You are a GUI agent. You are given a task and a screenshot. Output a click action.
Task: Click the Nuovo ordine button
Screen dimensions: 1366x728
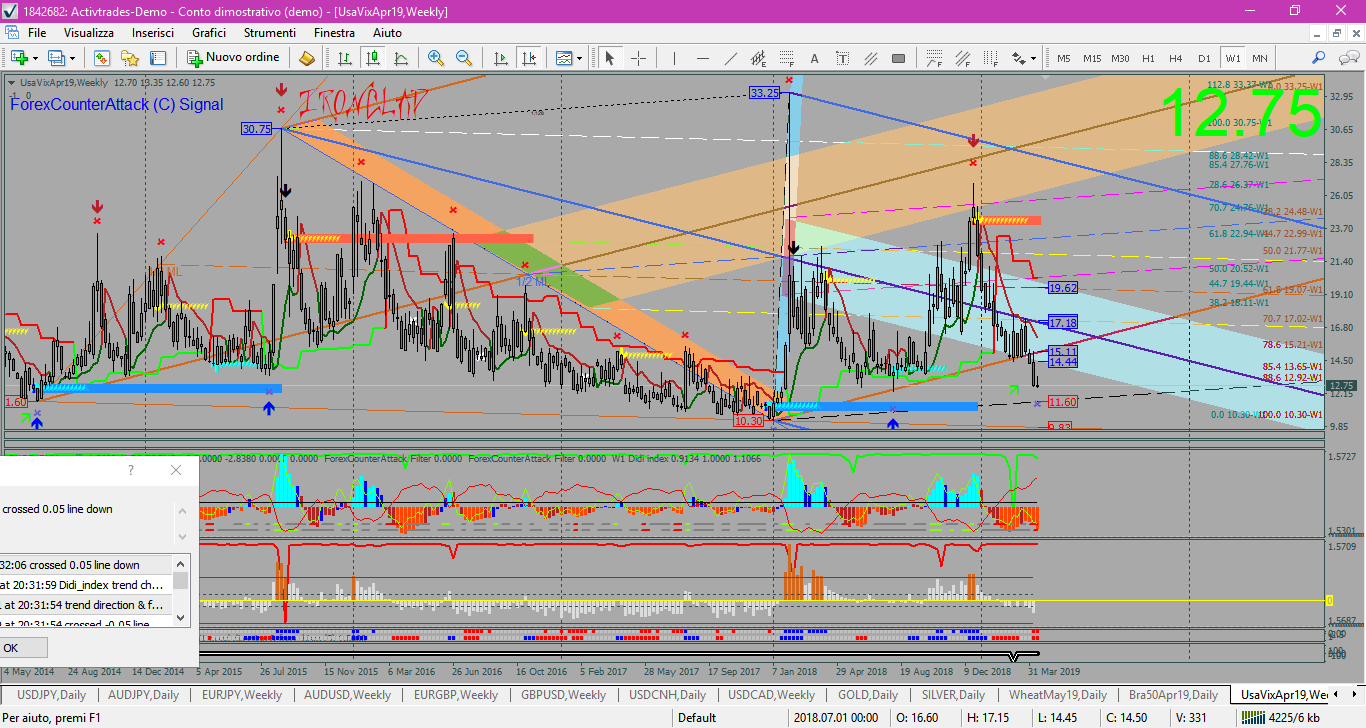pos(233,58)
